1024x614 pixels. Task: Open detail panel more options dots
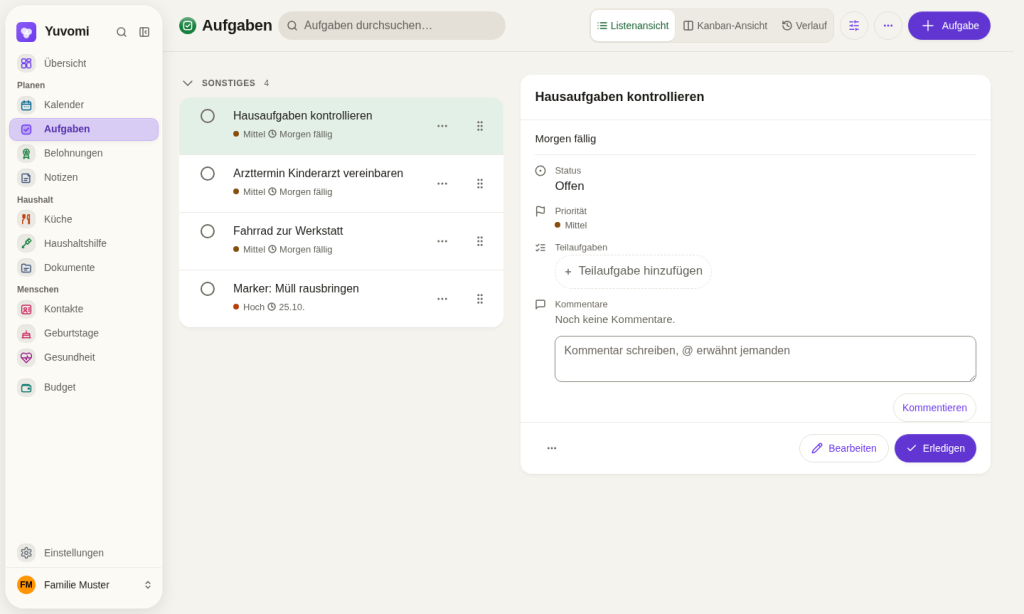coord(552,448)
